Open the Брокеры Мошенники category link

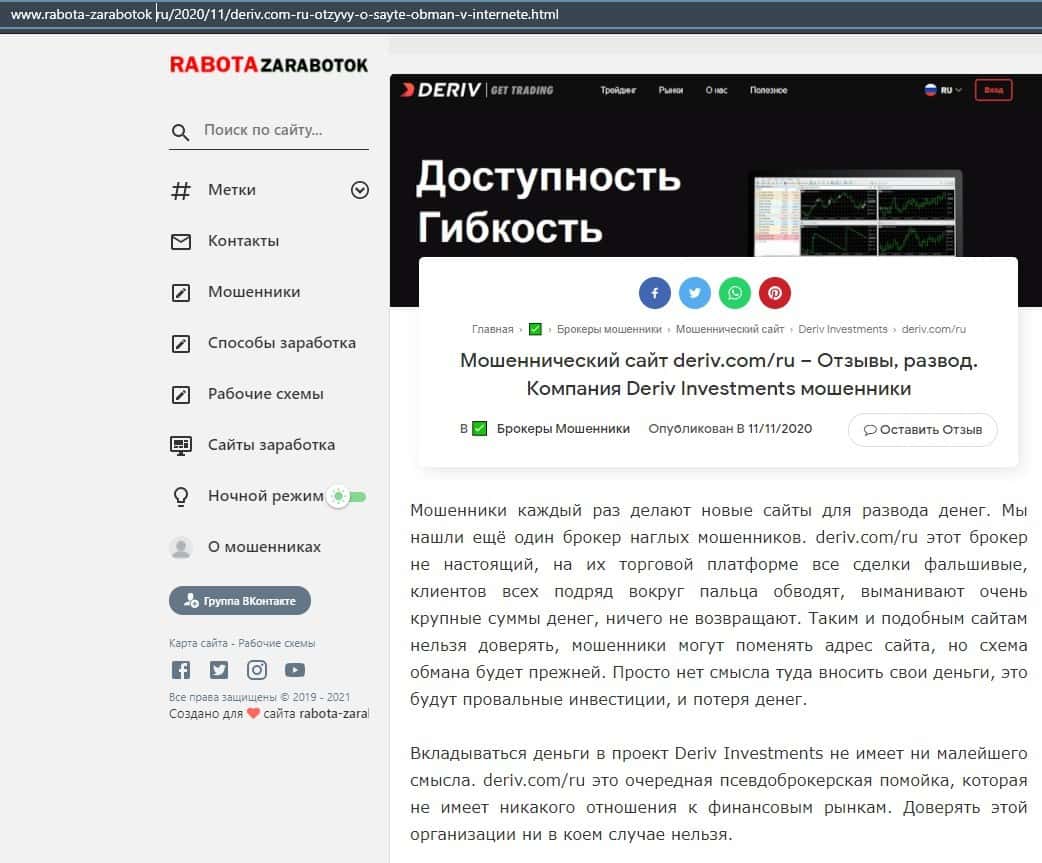pos(563,429)
